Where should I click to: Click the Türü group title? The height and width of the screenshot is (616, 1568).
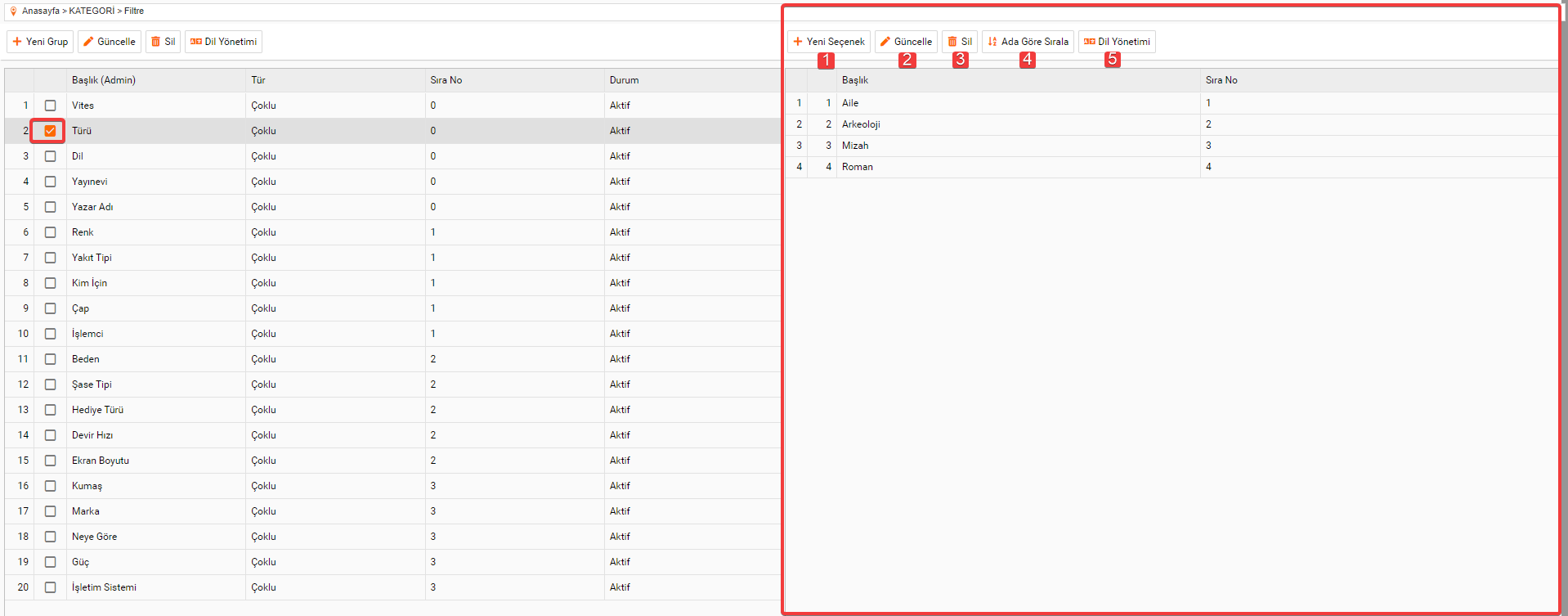click(82, 131)
